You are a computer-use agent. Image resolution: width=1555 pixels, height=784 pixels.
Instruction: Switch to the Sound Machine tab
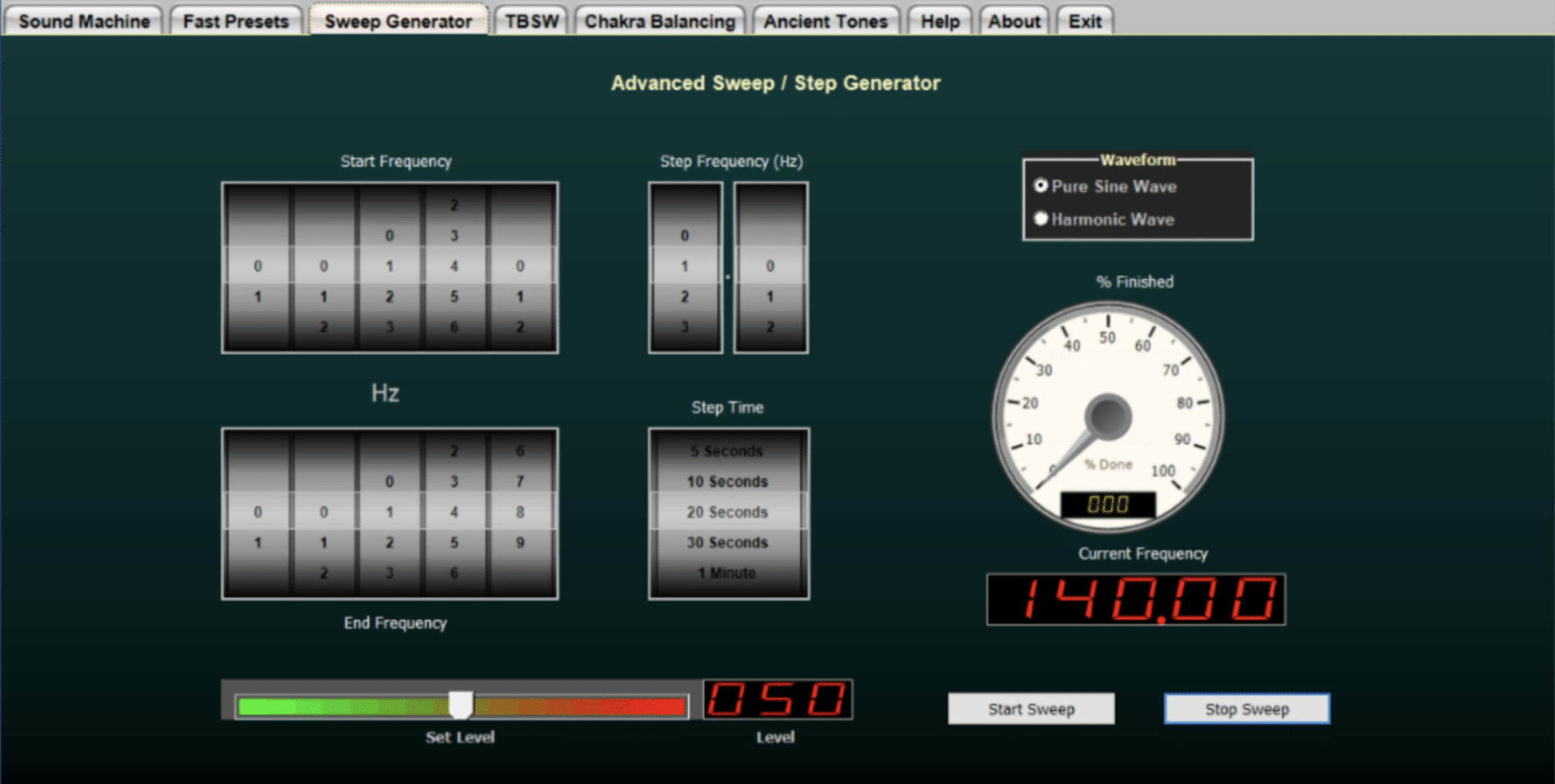click(84, 20)
